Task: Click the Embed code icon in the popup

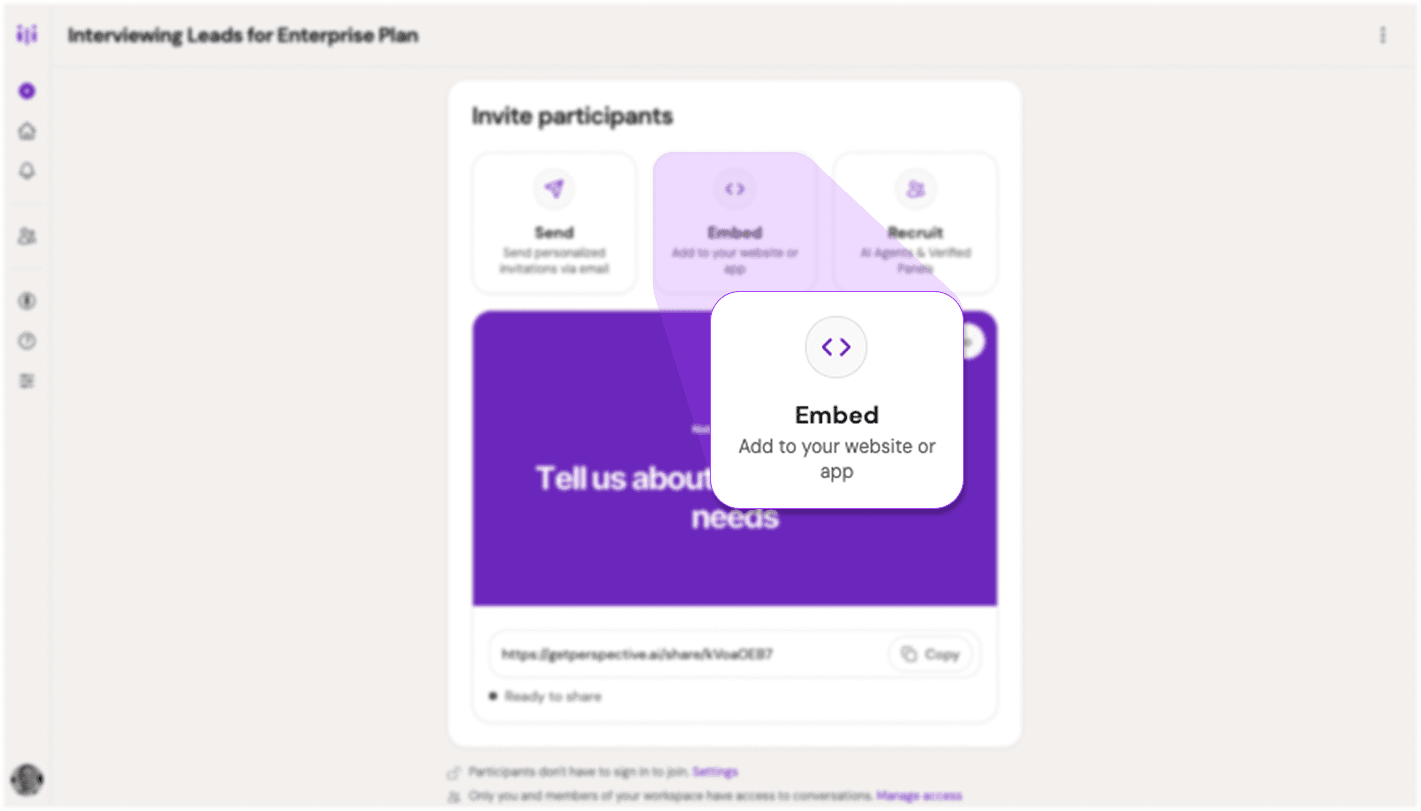Action: coord(836,346)
